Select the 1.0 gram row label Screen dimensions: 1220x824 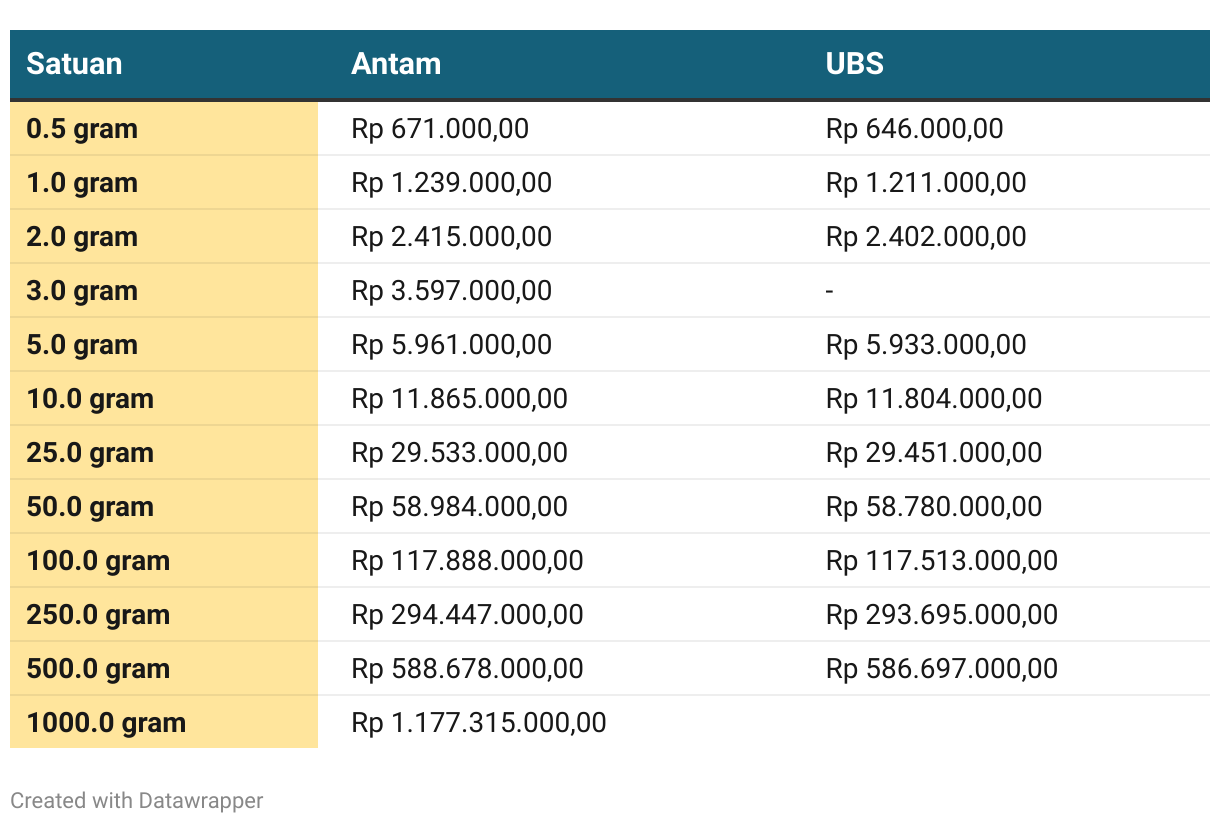(x=82, y=183)
